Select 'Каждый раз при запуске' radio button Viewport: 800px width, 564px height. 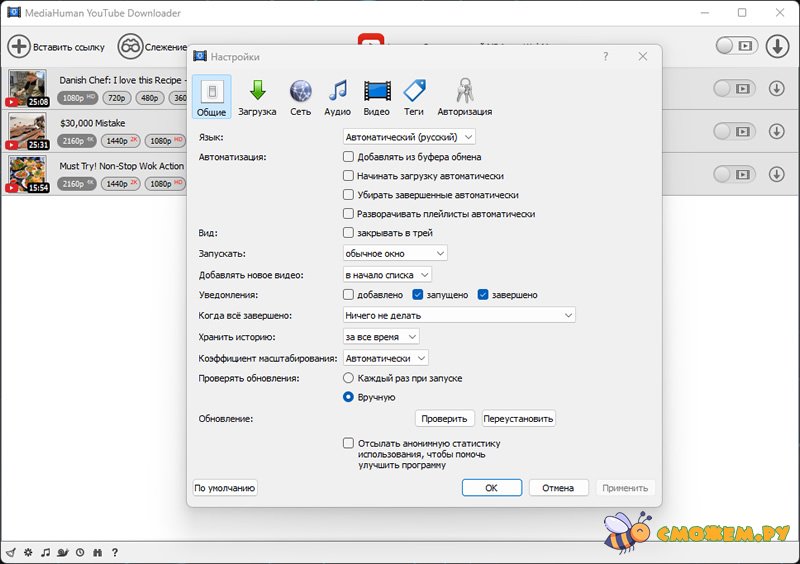pyautogui.click(x=349, y=378)
